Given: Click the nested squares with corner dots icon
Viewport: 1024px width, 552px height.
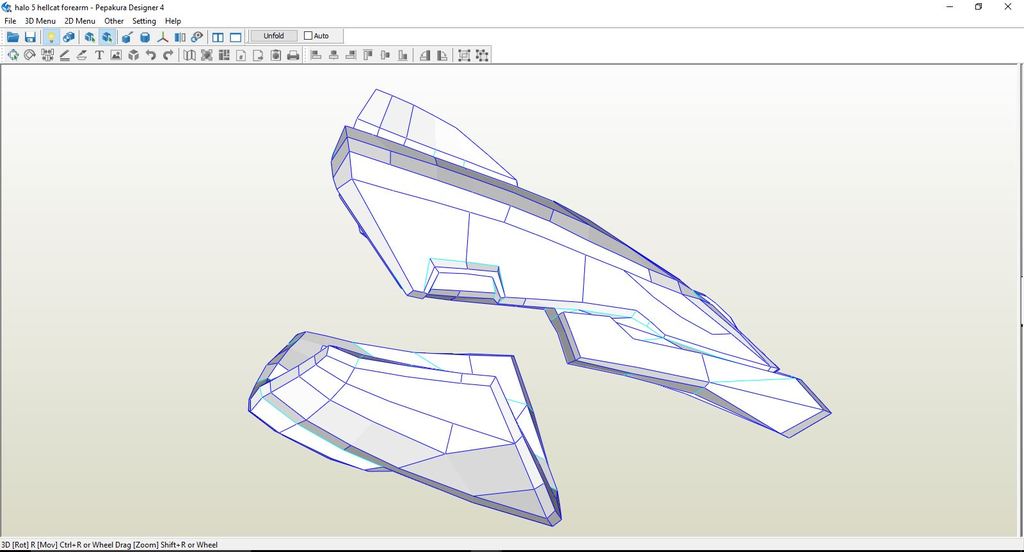Looking at the screenshot, I should pos(464,56).
